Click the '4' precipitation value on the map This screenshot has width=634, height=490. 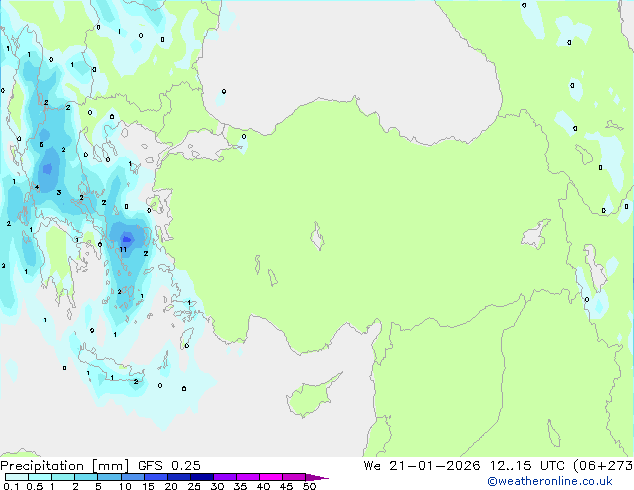click(x=37, y=187)
